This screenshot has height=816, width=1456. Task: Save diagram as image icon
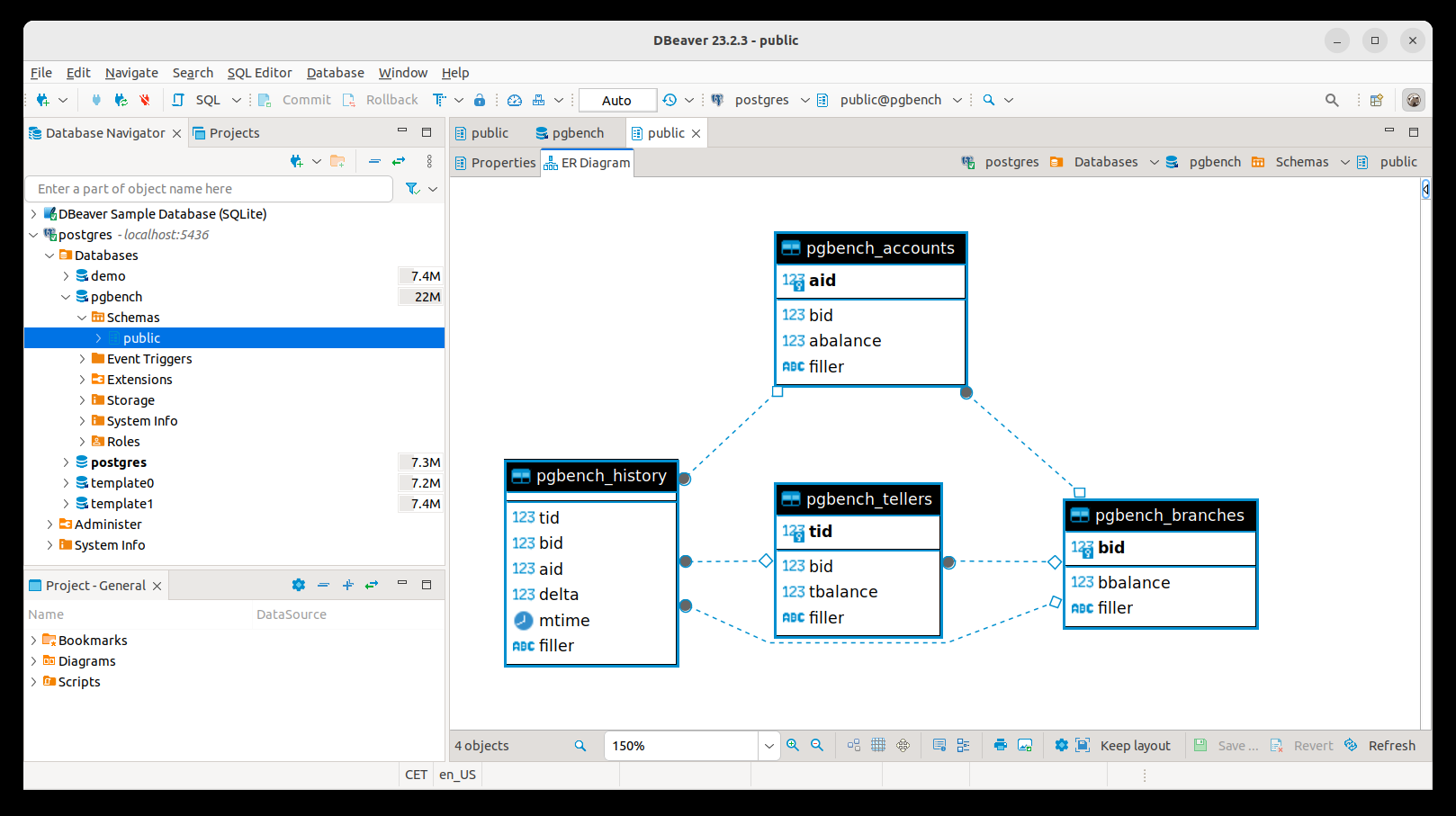click(x=1025, y=745)
